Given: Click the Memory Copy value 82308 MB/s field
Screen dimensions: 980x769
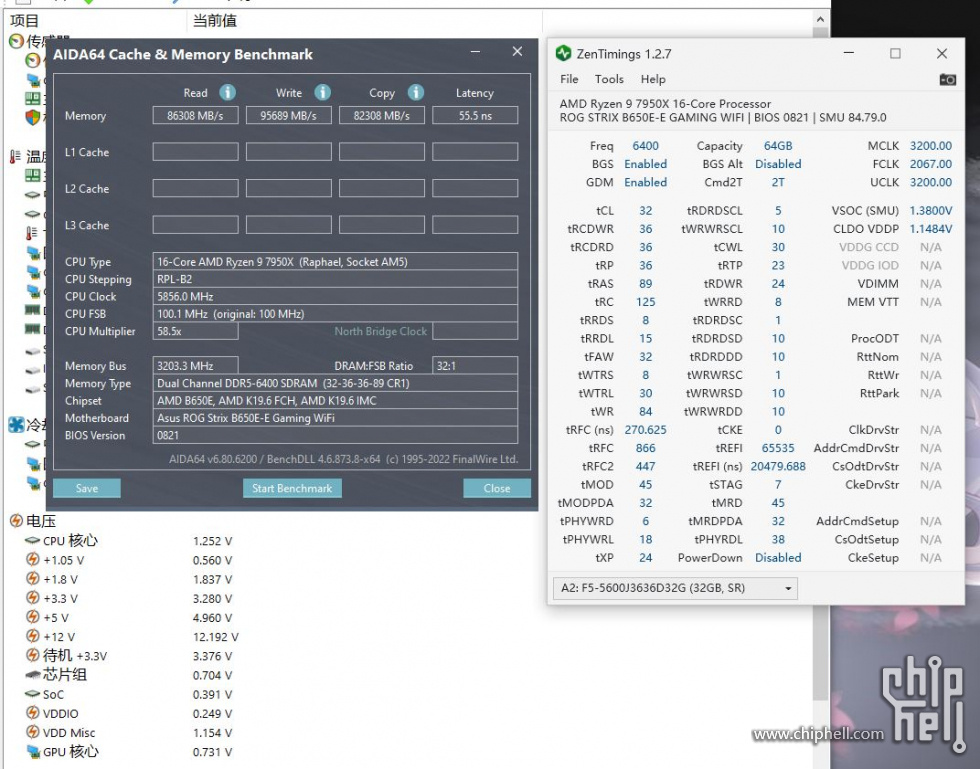Looking at the screenshot, I should 381,116.
